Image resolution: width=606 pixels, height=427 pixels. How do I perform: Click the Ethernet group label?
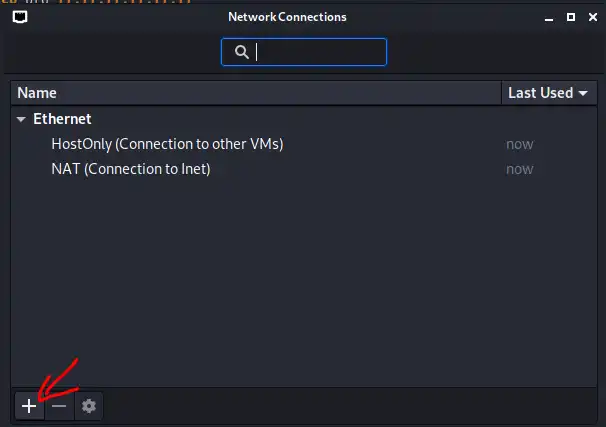[x=62, y=119]
